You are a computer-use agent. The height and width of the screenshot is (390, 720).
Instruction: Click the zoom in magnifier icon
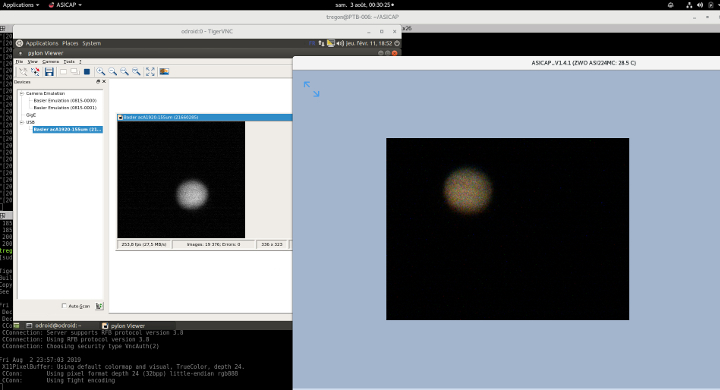point(101,72)
